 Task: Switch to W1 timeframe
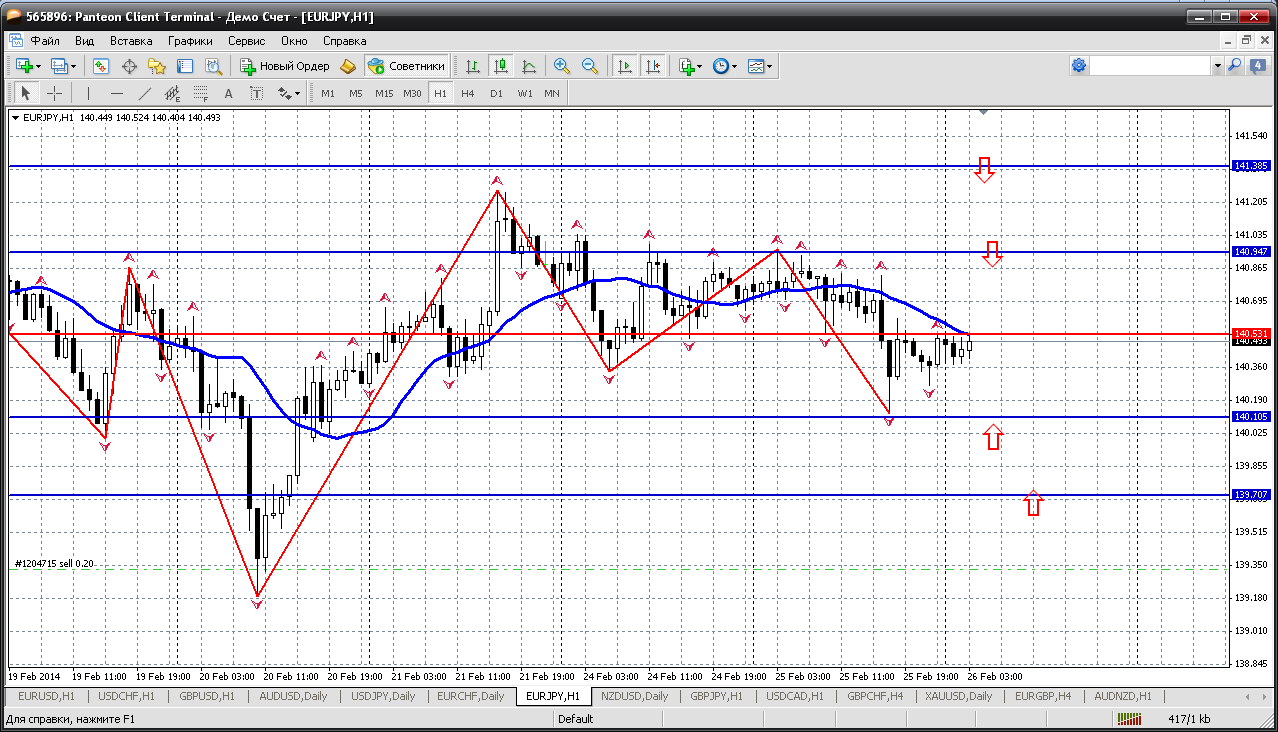(x=525, y=93)
